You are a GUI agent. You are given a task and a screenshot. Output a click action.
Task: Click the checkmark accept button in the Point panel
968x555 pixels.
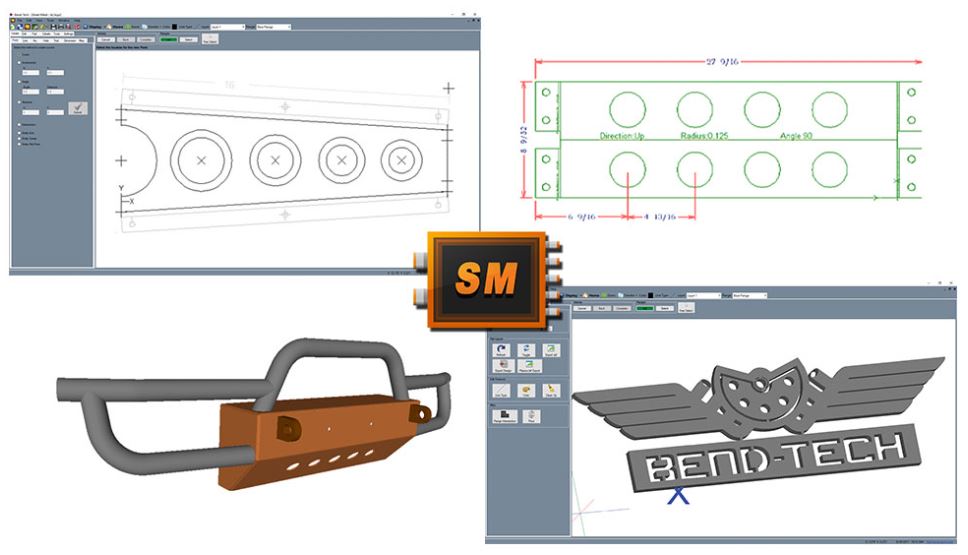pyautogui.click(x=78, y=108)
